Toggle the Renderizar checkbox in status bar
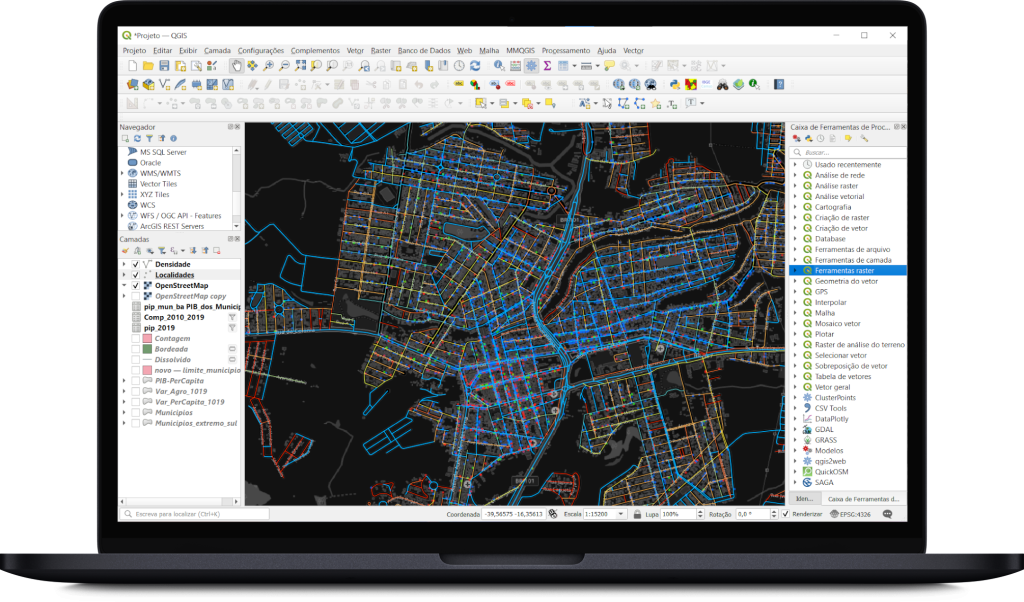This screenshot has width=1024, height=602. pyautogui.click(x=786, y=515)
